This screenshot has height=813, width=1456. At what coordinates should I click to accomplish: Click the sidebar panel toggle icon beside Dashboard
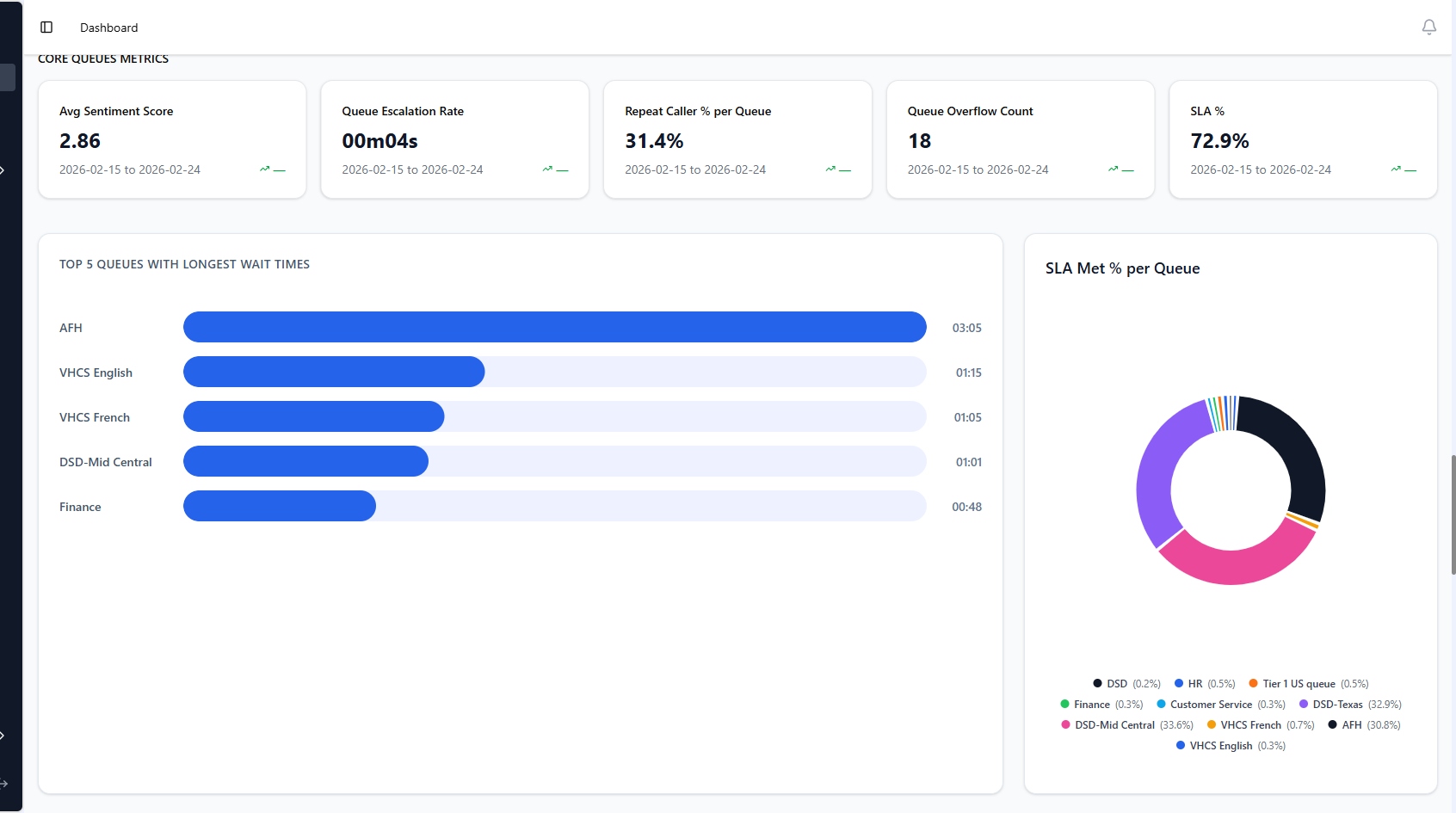[x=46, y=27]
